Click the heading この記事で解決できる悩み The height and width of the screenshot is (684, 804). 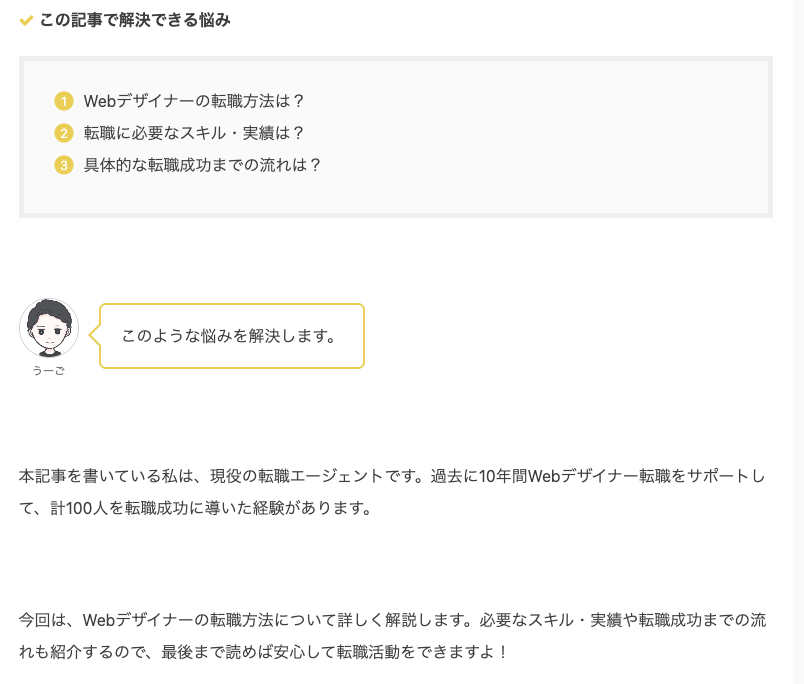tap(135, 20)
